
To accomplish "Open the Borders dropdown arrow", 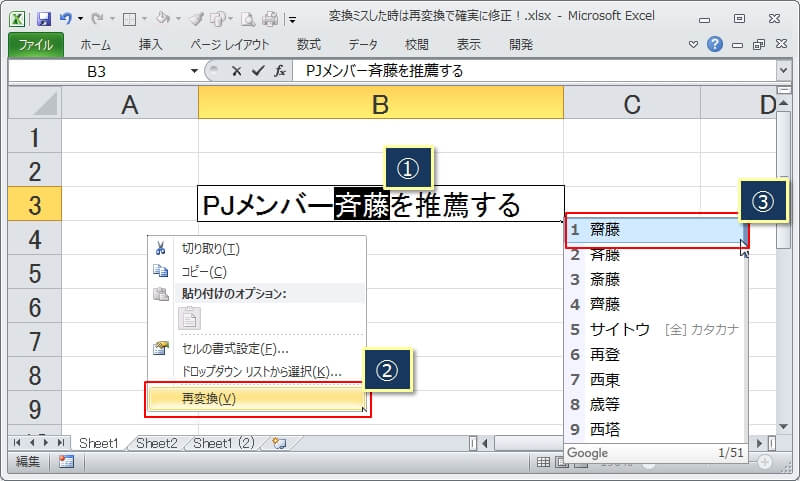I will 144,19.
